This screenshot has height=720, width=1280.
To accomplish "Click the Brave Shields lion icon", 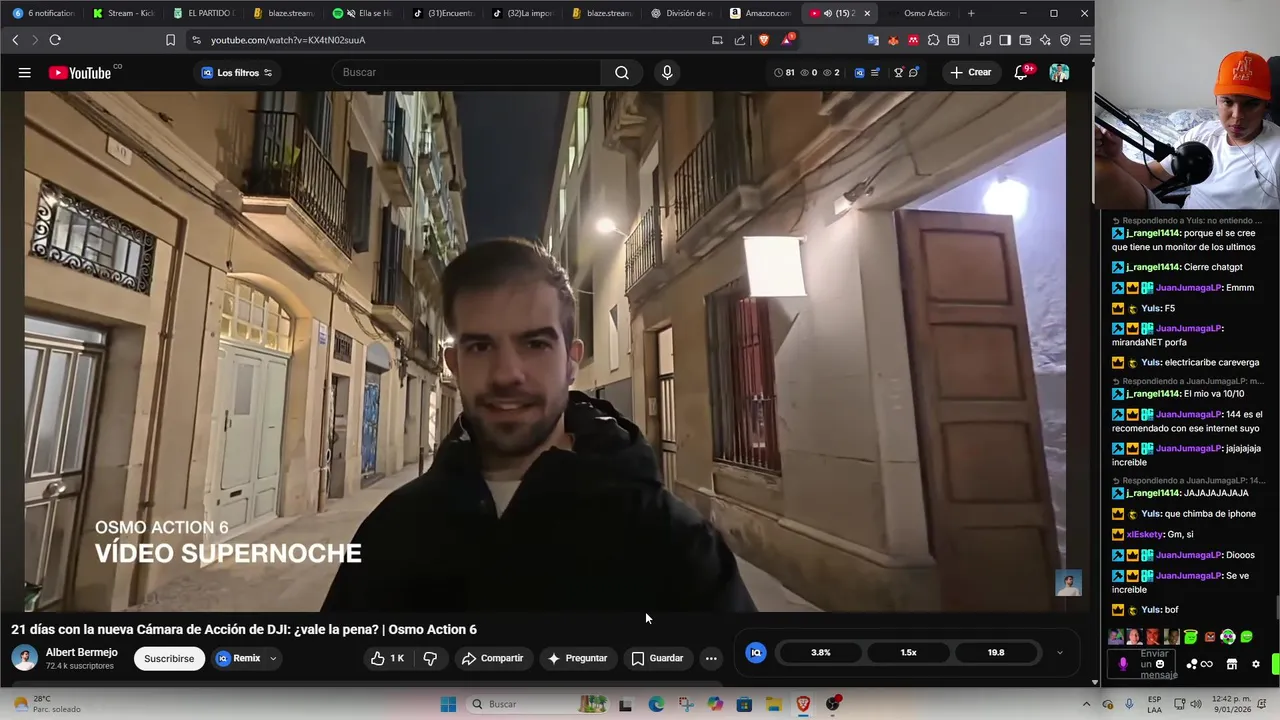I will [764, 40].
